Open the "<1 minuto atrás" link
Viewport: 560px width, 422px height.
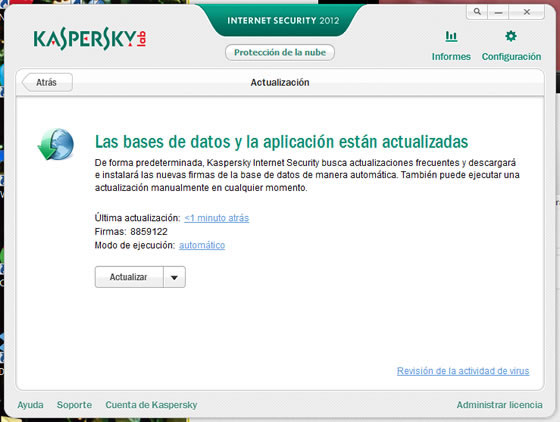(x=216, y=218)
